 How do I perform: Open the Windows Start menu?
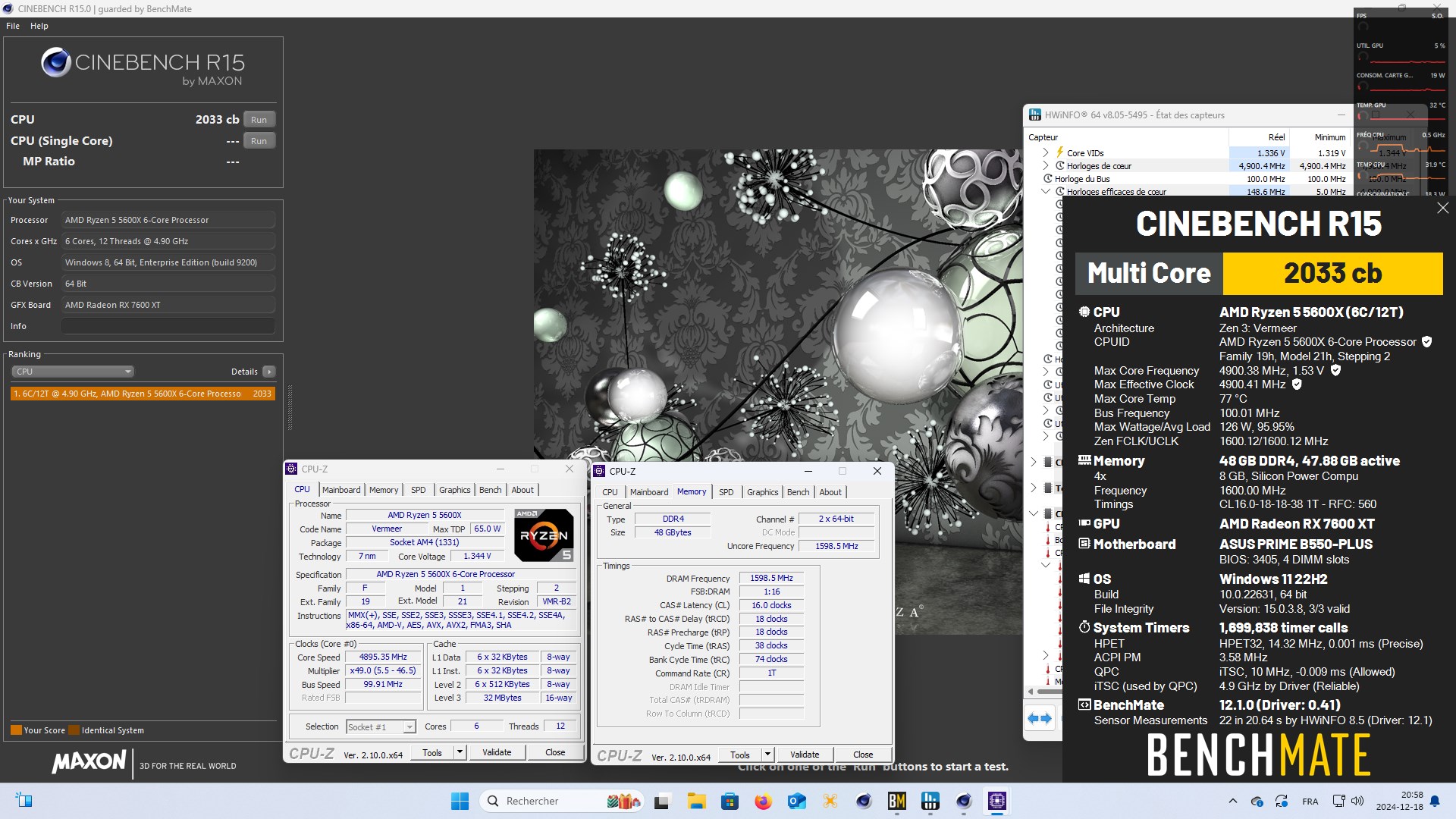tap(460, 801)
